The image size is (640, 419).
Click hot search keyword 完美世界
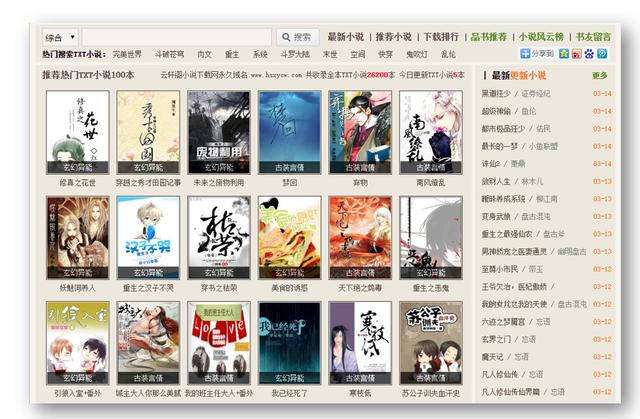[x=128, y=54]
